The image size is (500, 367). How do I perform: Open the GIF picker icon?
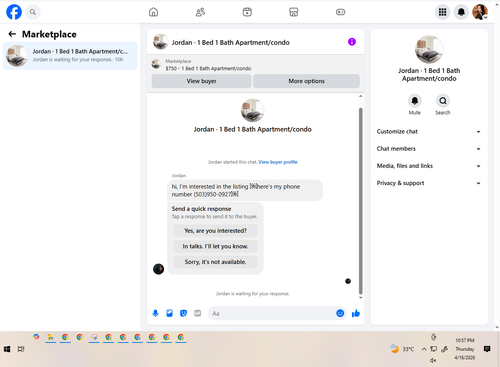[x=198, y=313]
